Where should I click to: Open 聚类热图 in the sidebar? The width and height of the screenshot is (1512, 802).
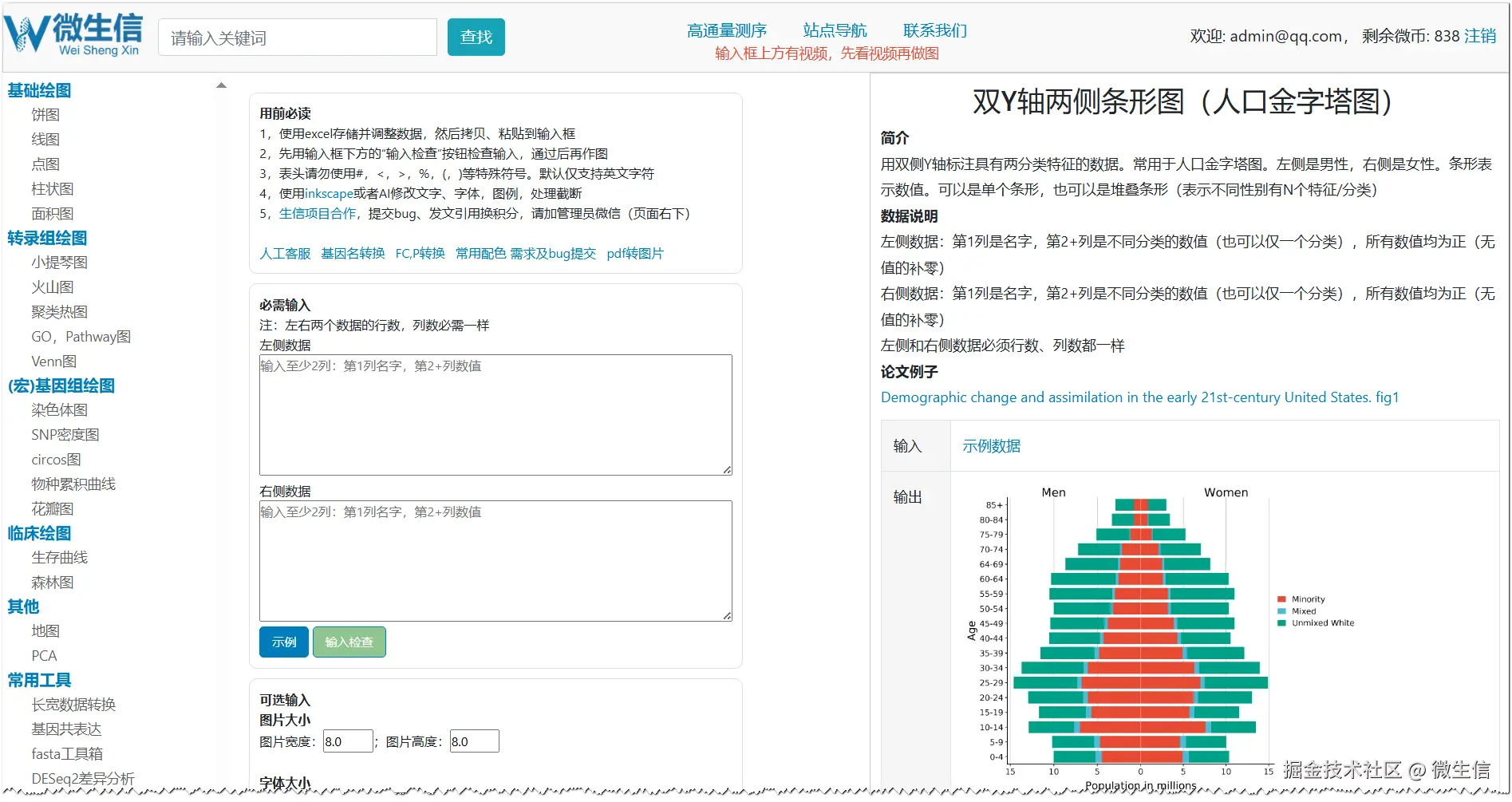(x=60, y=312)
